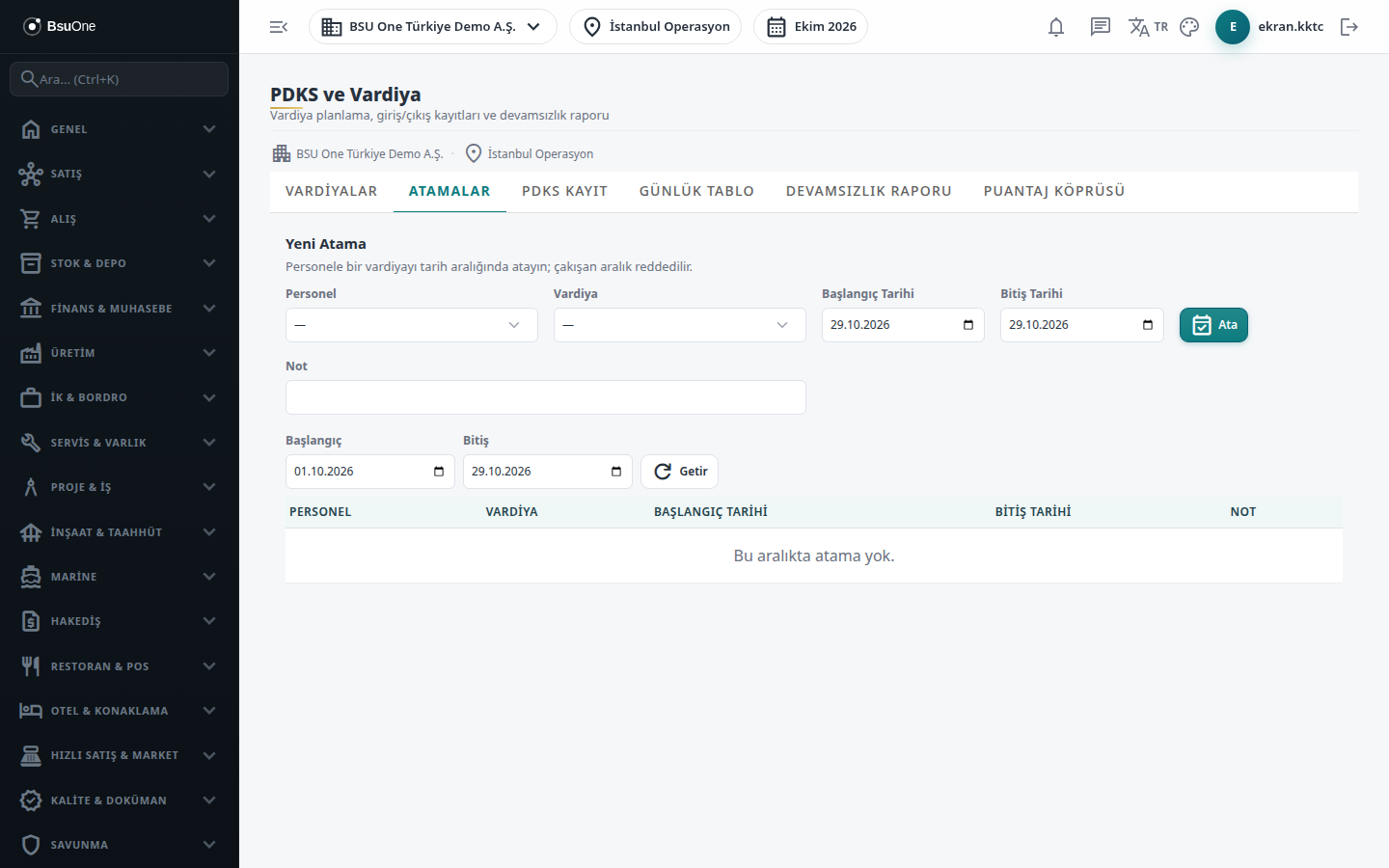Expand the Üretim chevron

(209, 353)
